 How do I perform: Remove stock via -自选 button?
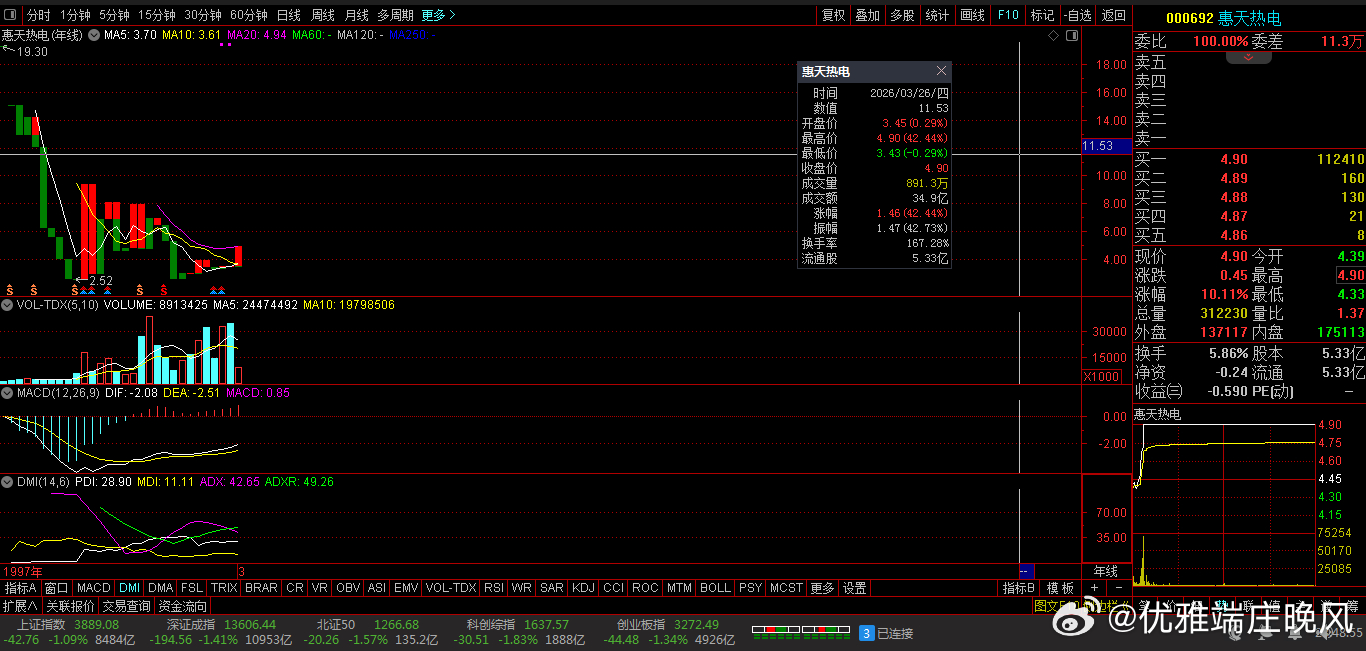pyautogui.click(x=1077, y=15)
